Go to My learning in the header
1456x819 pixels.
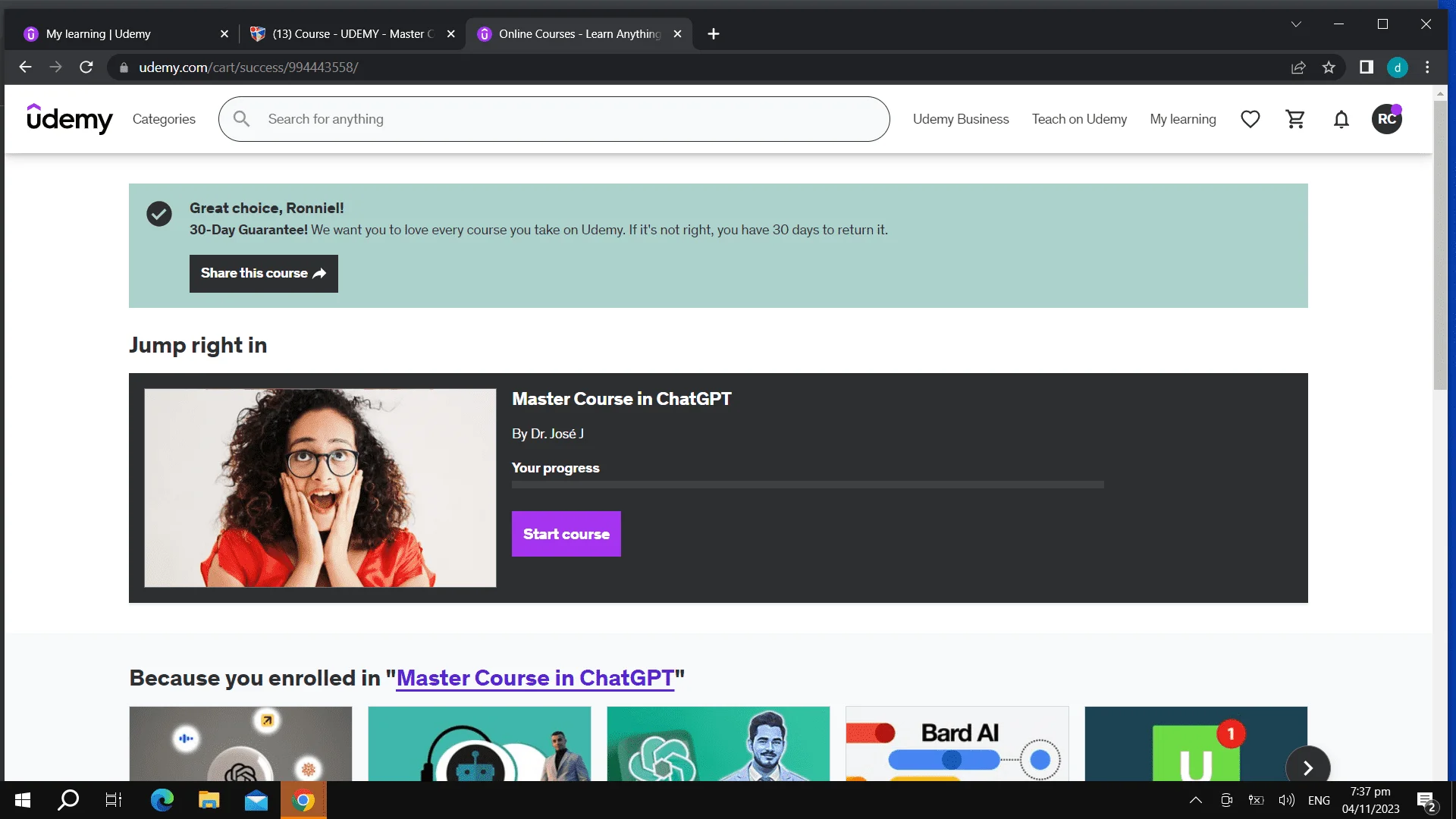1183,119
